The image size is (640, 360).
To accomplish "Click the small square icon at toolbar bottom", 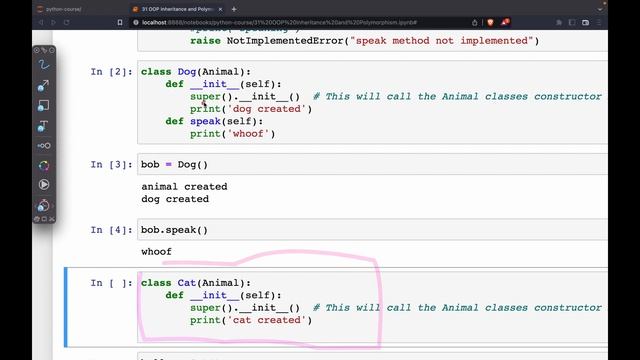I will [44, 219].
